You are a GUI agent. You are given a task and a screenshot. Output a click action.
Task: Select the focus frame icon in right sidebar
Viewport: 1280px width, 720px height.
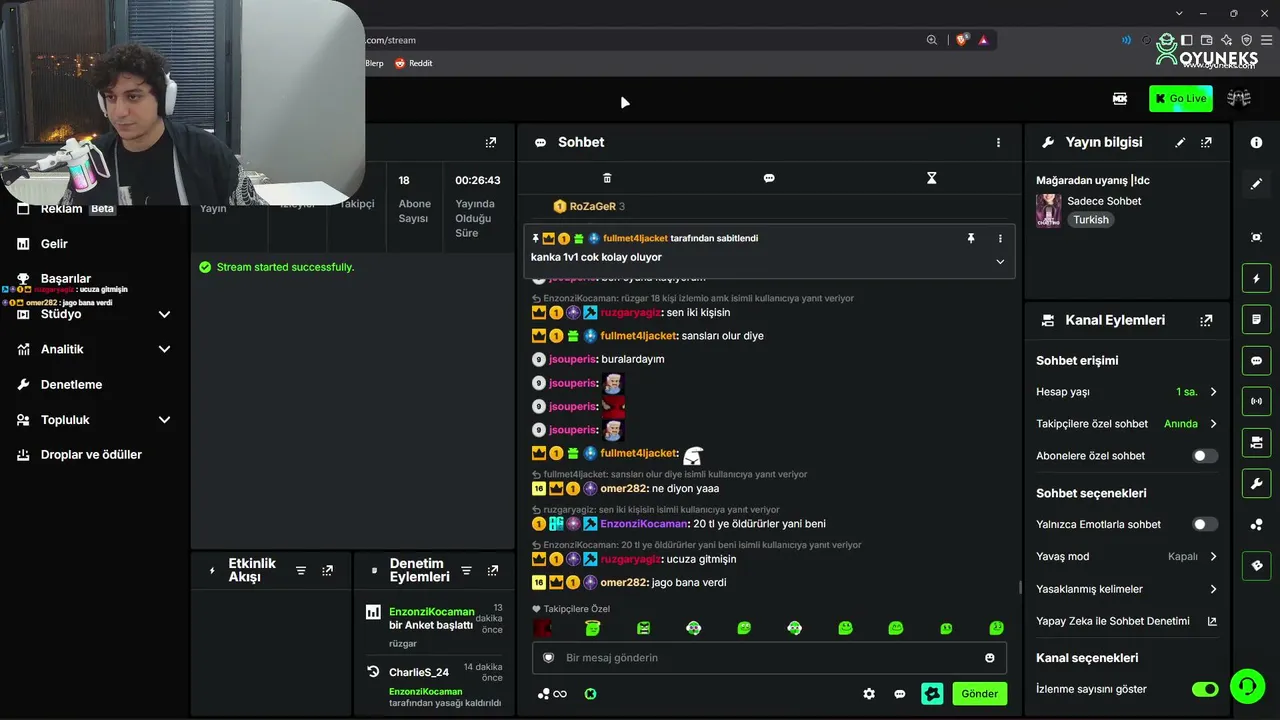pyautogui.click(x=1256, y=237)
